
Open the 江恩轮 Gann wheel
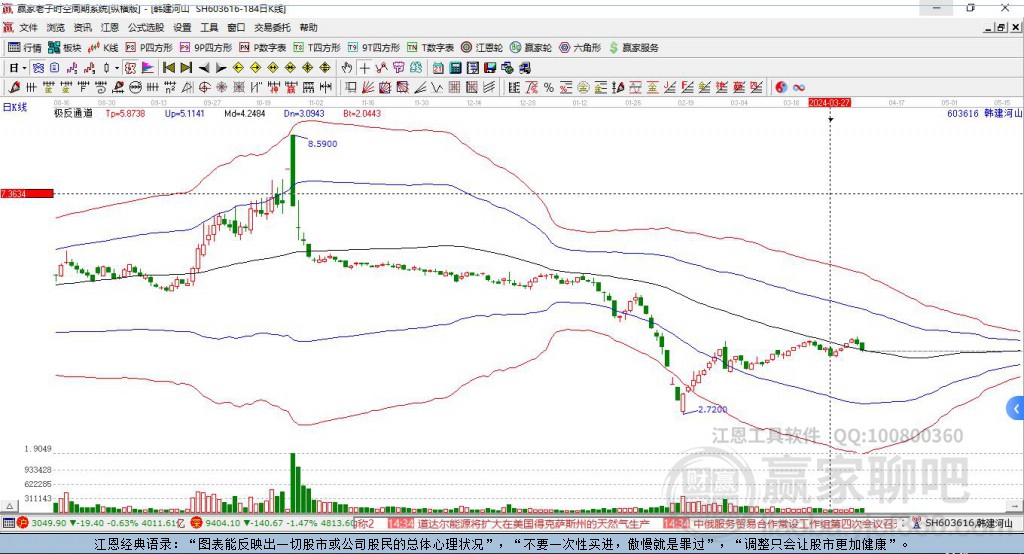481,48
